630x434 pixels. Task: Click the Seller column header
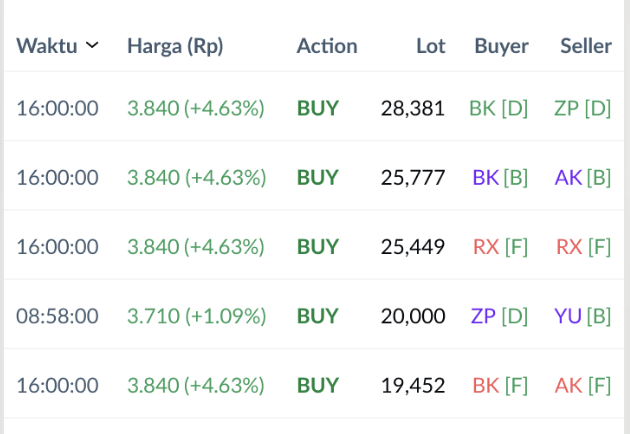(x=586, y=46)
